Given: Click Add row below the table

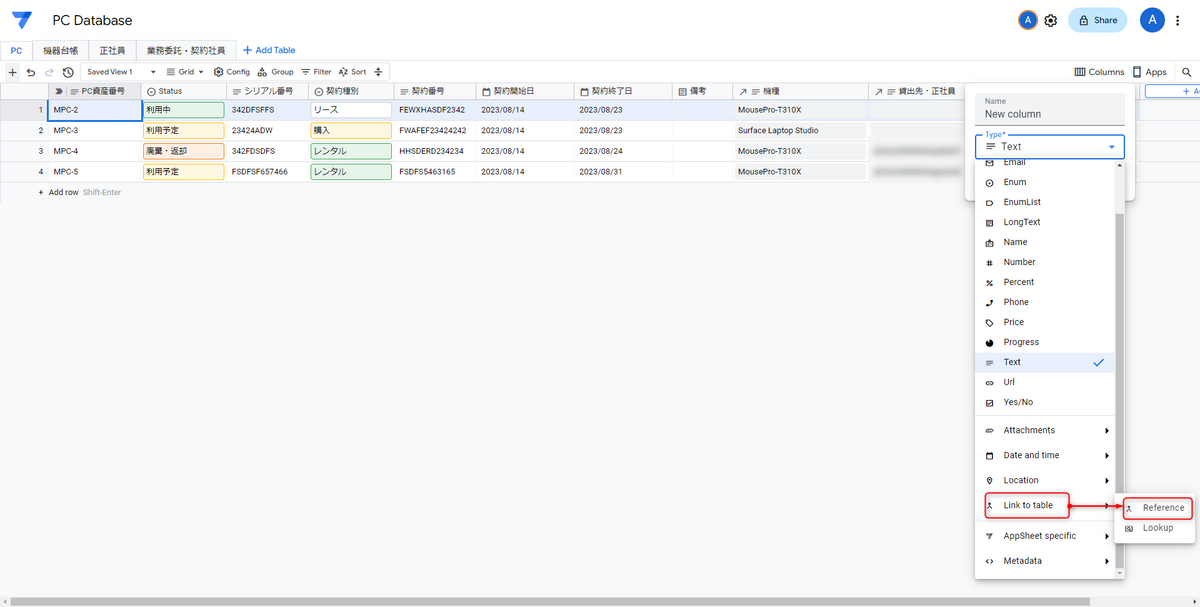Looking at the screenshot, I should [63, 192].
